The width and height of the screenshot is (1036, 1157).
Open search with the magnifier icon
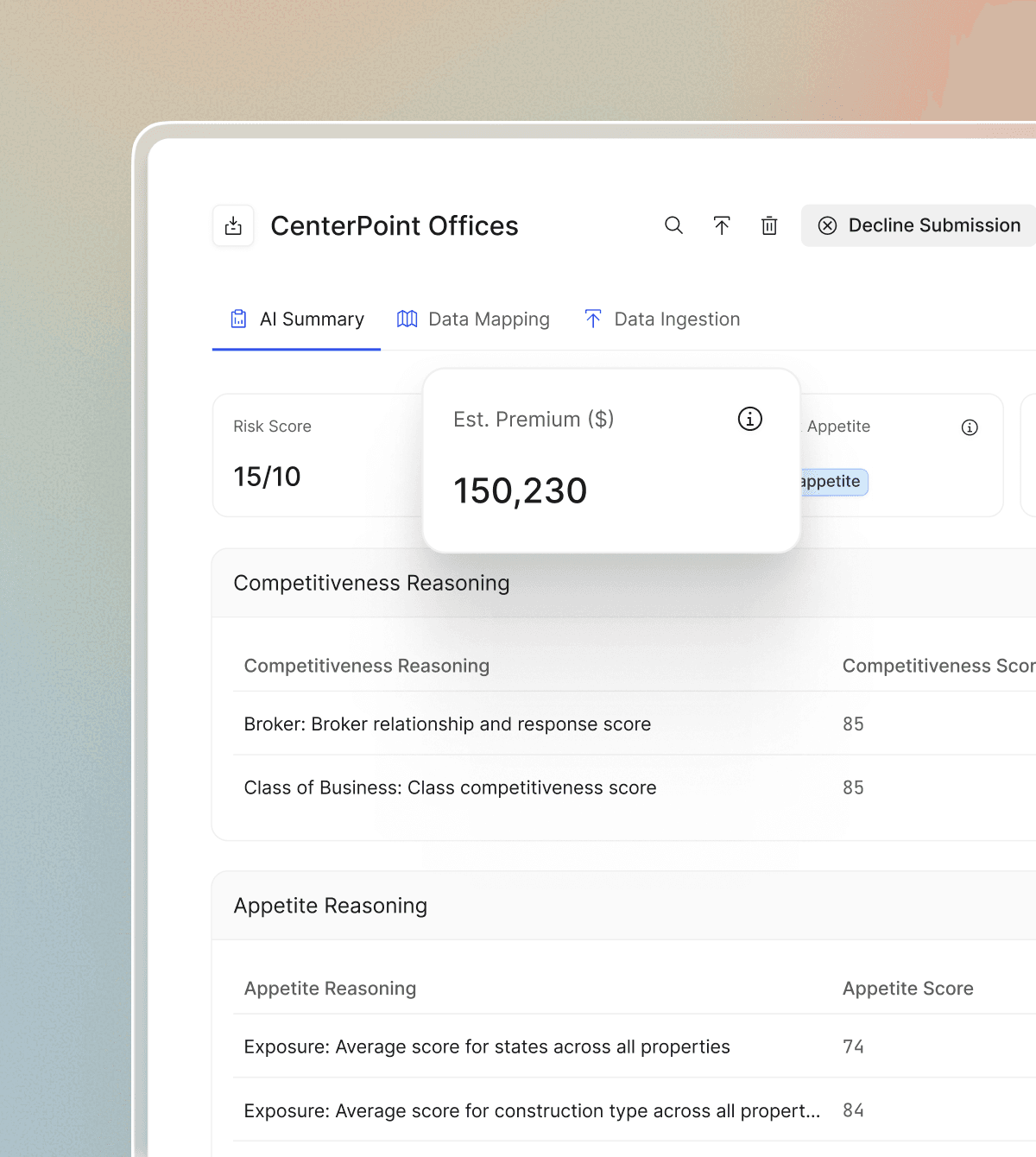(x=673, y=225)
